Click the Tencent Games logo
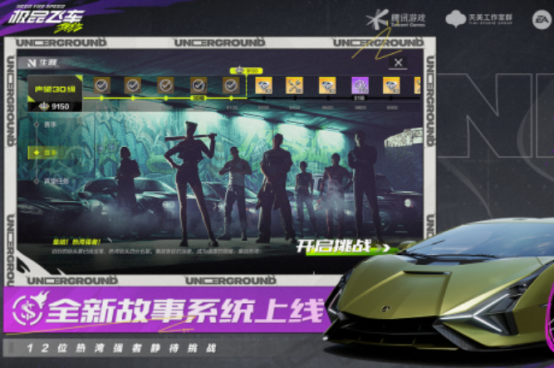 [396, 19]
